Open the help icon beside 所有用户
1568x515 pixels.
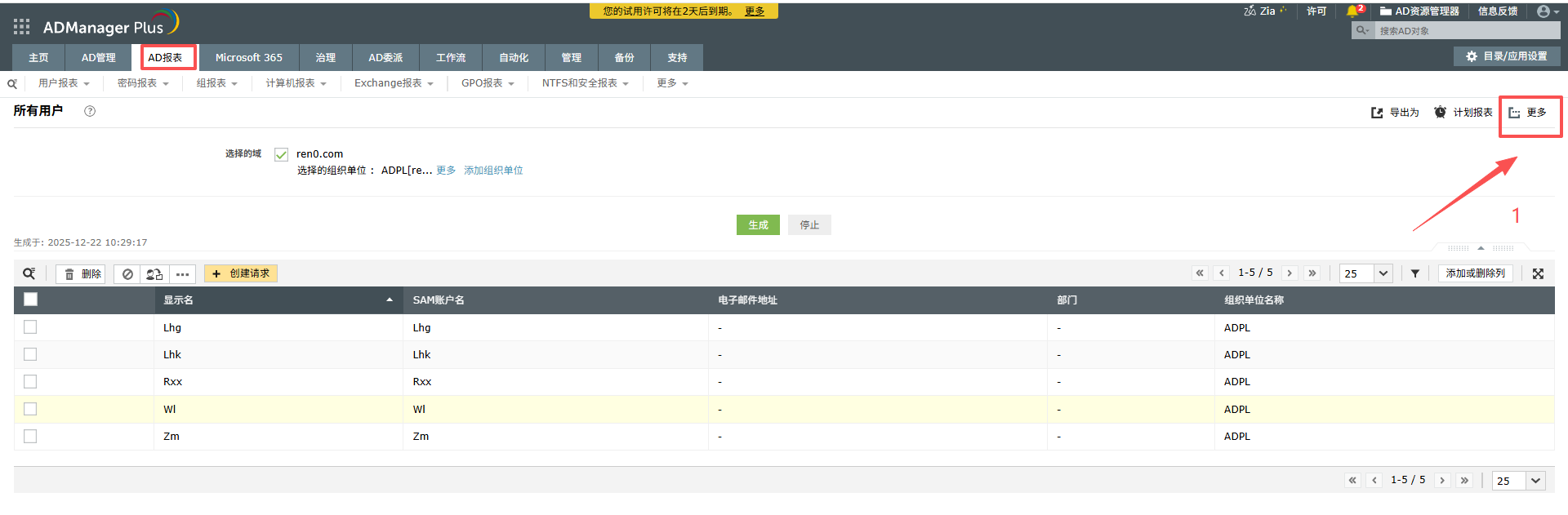(x=90, y=111)
